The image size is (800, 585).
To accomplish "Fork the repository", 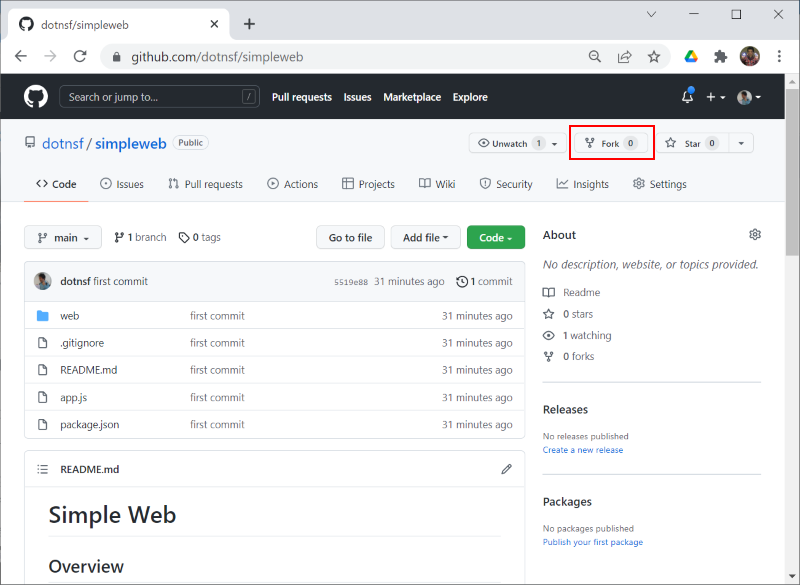I will [611, 143].
